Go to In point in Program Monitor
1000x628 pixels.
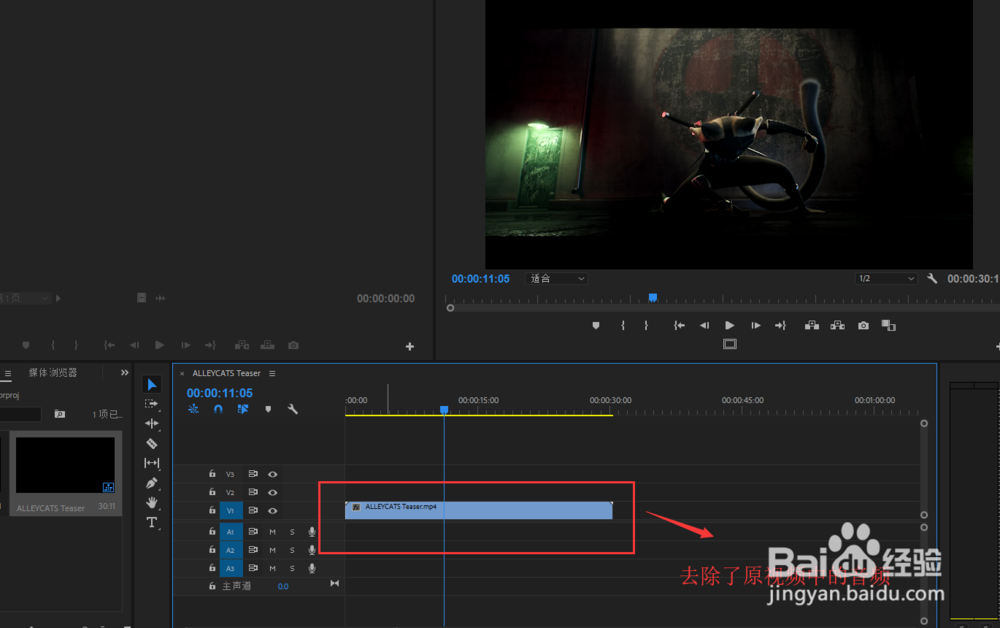click(679, 326)
